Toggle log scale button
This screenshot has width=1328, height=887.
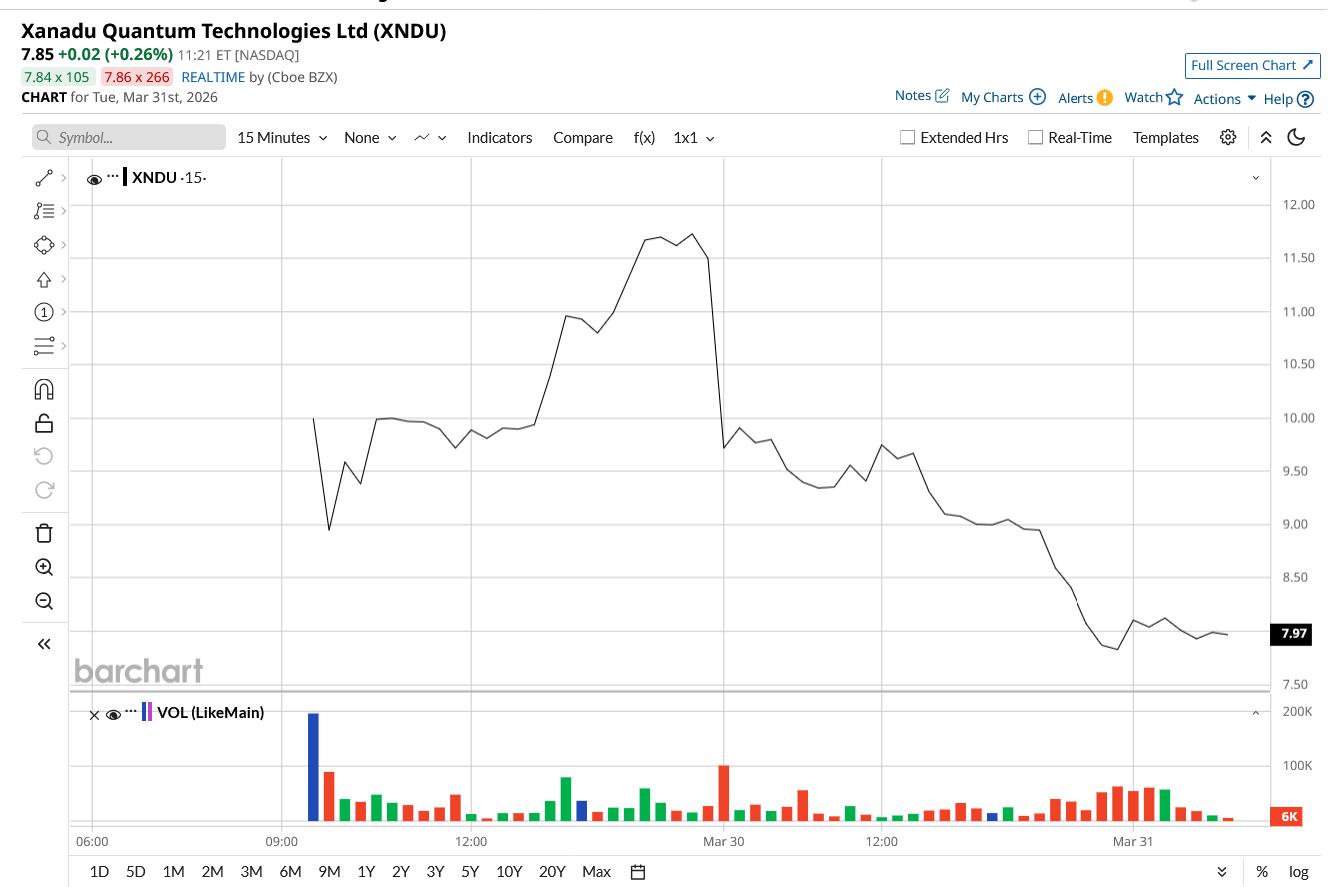(1298, 872)
